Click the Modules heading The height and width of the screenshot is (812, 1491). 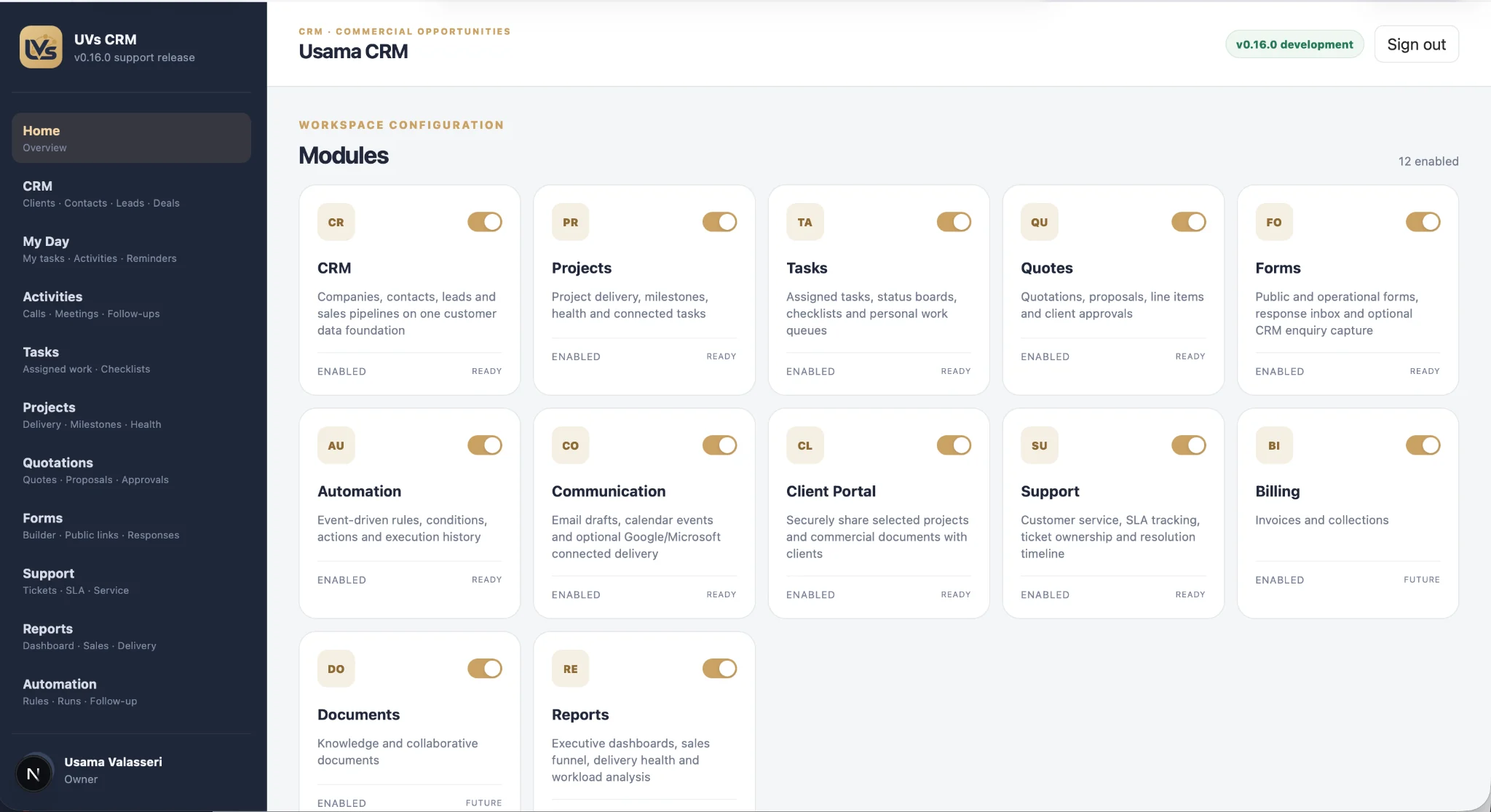[x=344, y=156]
